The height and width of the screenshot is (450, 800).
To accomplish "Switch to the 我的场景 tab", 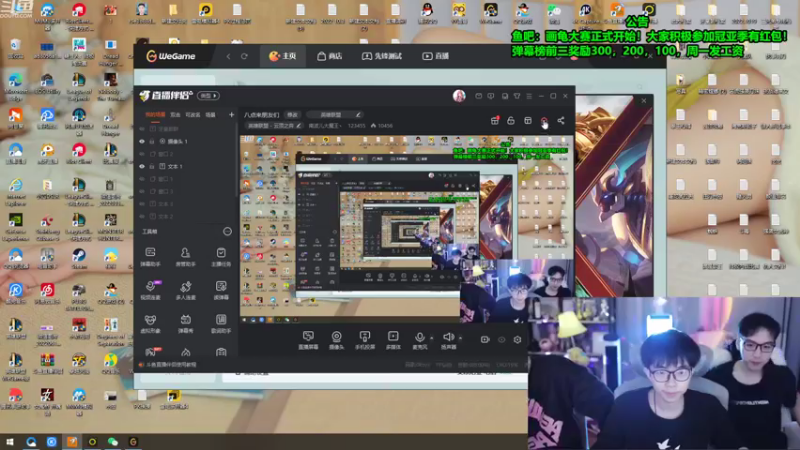I will tap(155, 115).
